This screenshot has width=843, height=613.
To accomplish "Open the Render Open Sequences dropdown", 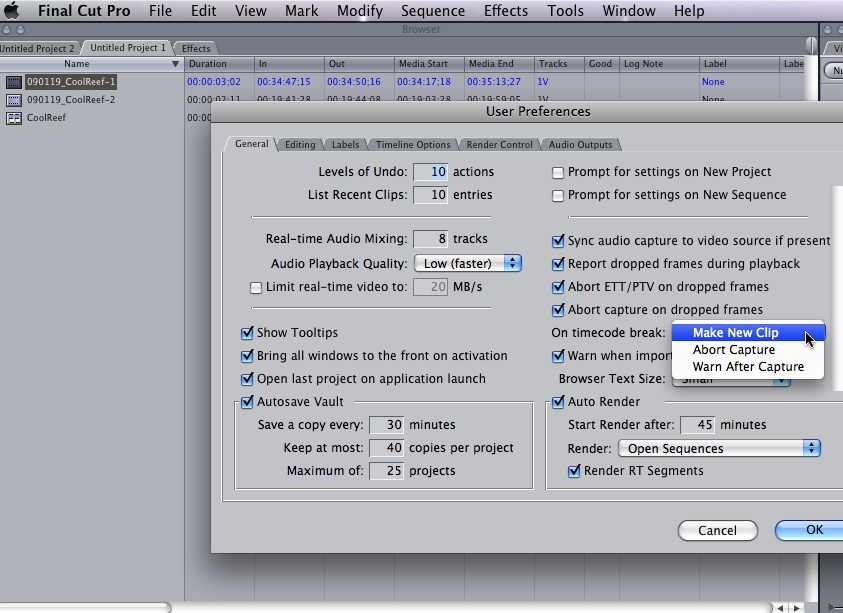I will pyautogui.click(x=719, y=448).
